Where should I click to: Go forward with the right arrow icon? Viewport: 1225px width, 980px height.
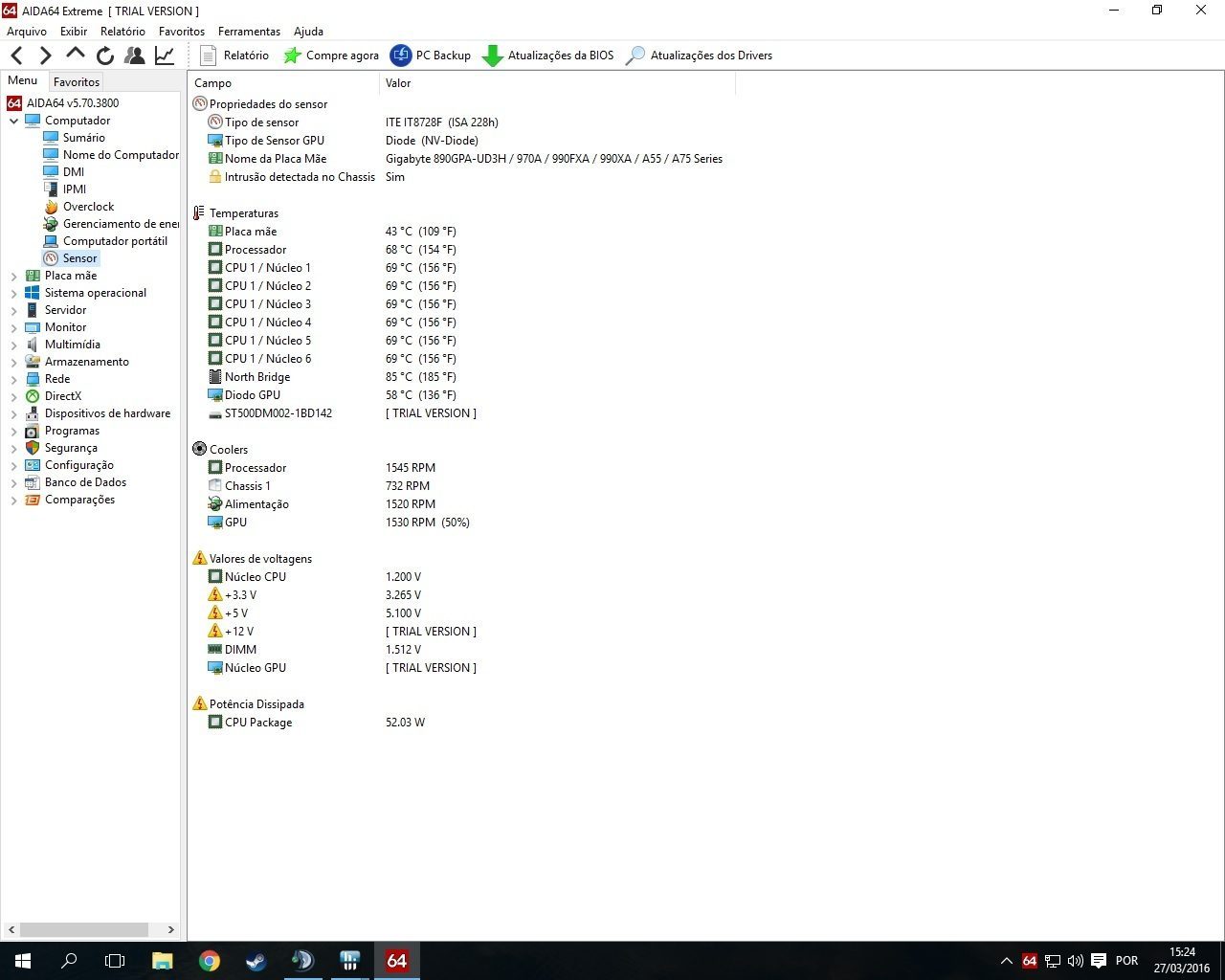point(45,56)
